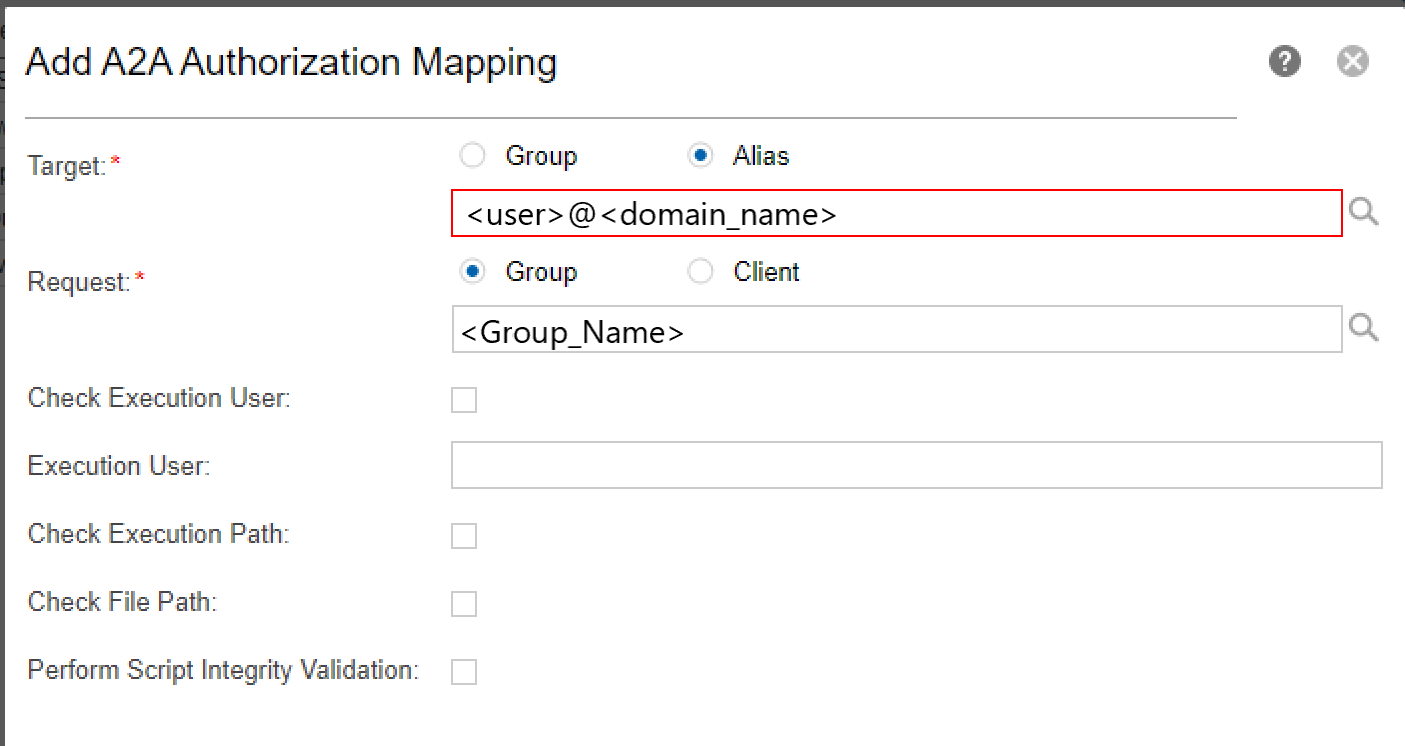
Task: Click the 'Execution User:' label text
Action: tap(119, 467)
